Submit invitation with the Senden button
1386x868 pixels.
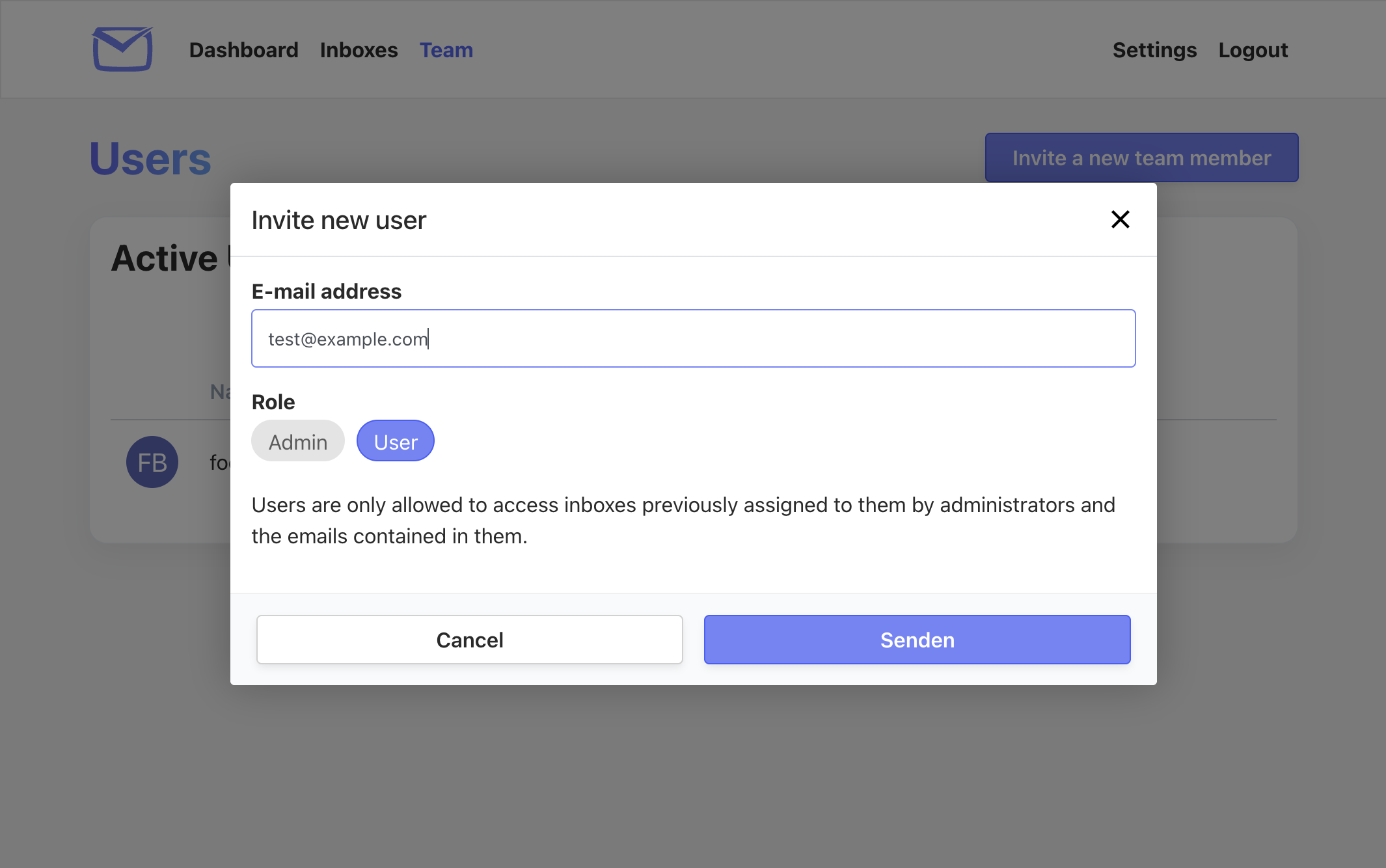(x=917, y=640)
